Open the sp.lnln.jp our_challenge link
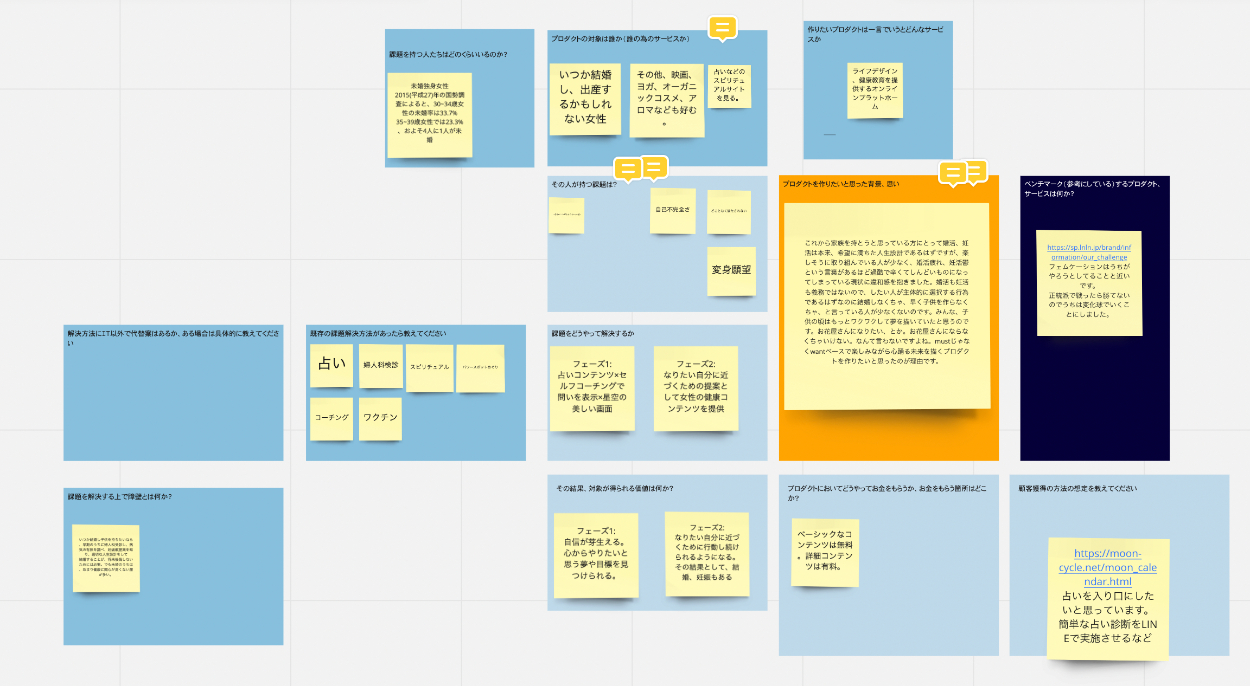Screen dimensions: 1250x686 1088,252
